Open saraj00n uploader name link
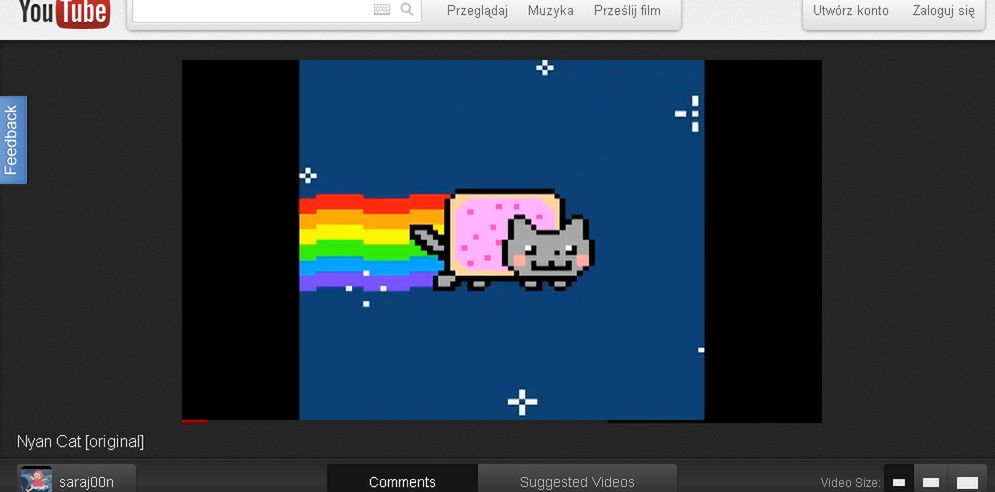 pos(86,482)
